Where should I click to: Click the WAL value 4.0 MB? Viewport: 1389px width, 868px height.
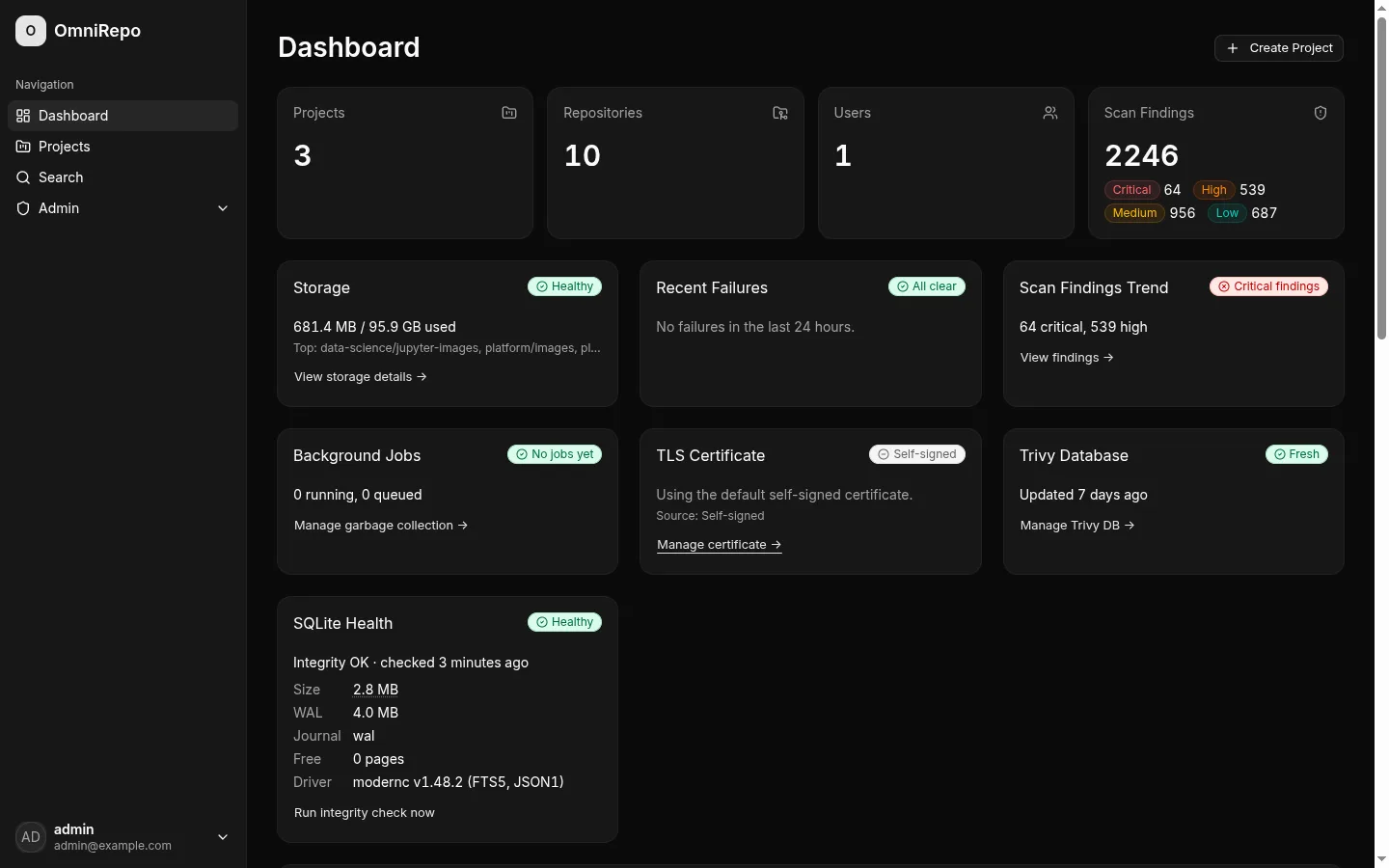pos(375,713)
